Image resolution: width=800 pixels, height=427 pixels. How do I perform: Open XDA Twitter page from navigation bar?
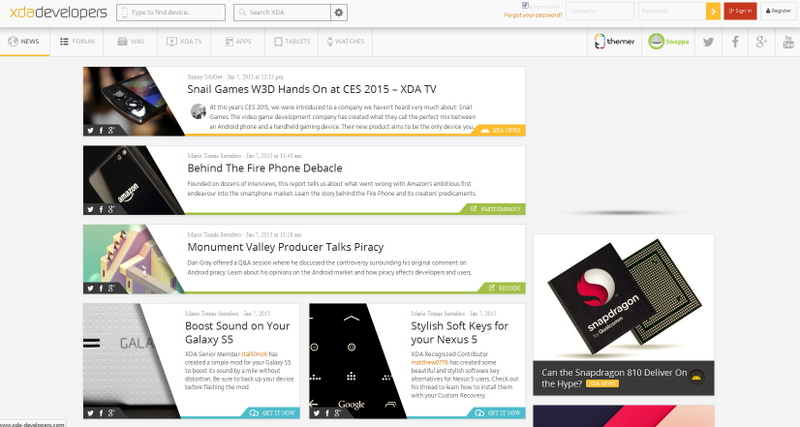click(x=708, y=42)
